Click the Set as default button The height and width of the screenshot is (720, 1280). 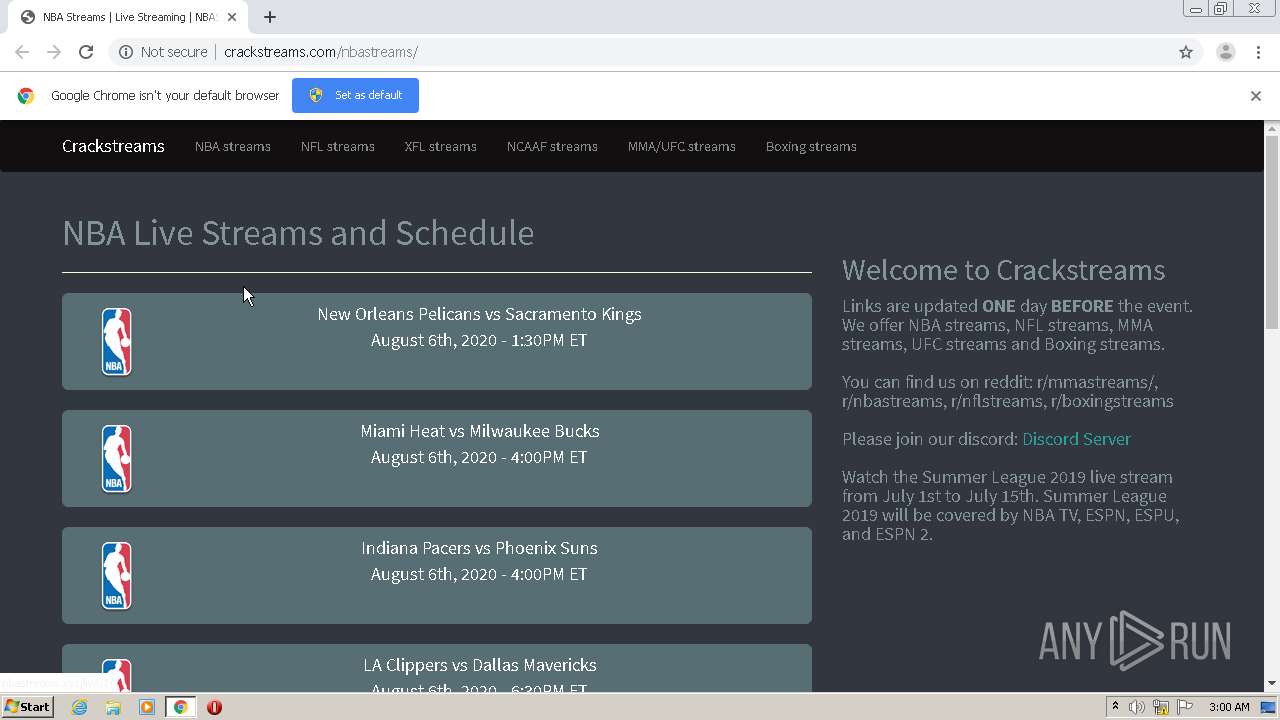point(355,95)
